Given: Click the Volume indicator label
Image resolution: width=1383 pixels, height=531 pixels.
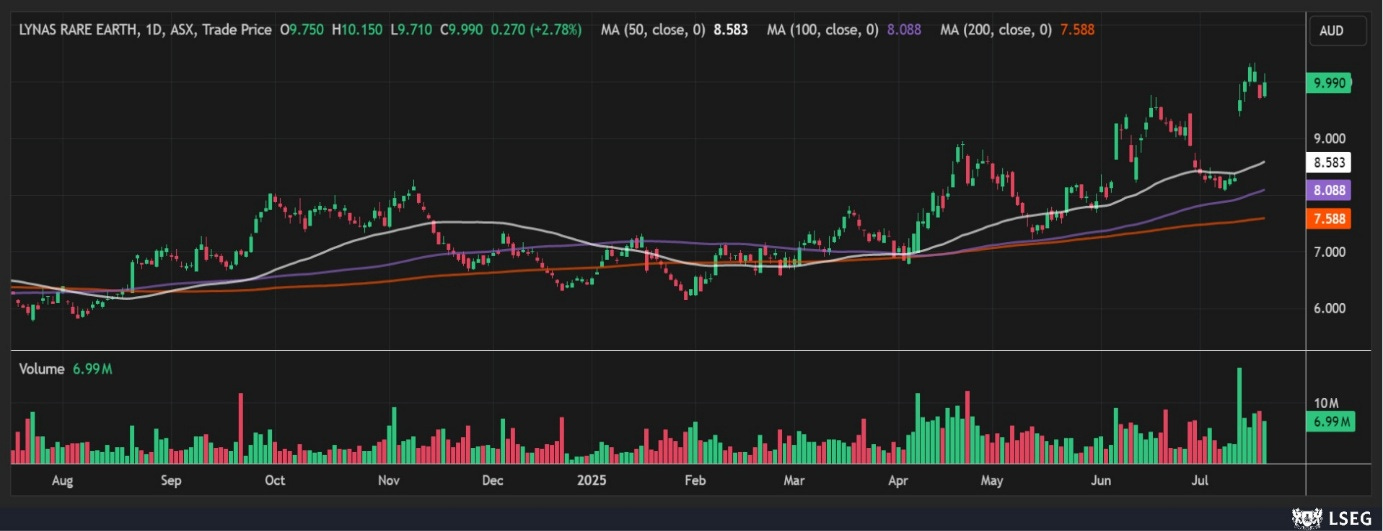Looking at the screenshot, I should click(x=42, y=369).
